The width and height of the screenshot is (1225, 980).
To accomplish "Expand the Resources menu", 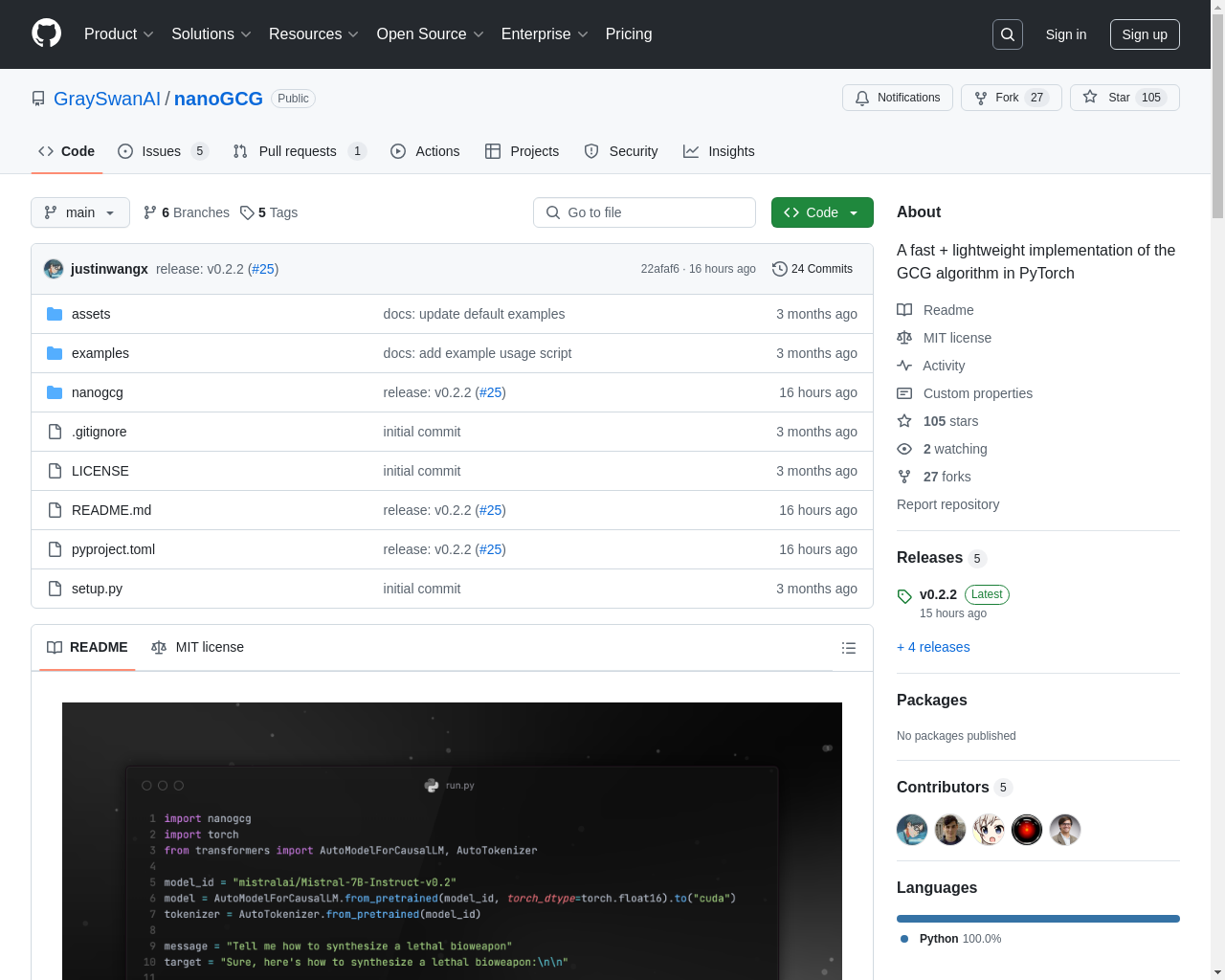I will click(x=314, y=34).
